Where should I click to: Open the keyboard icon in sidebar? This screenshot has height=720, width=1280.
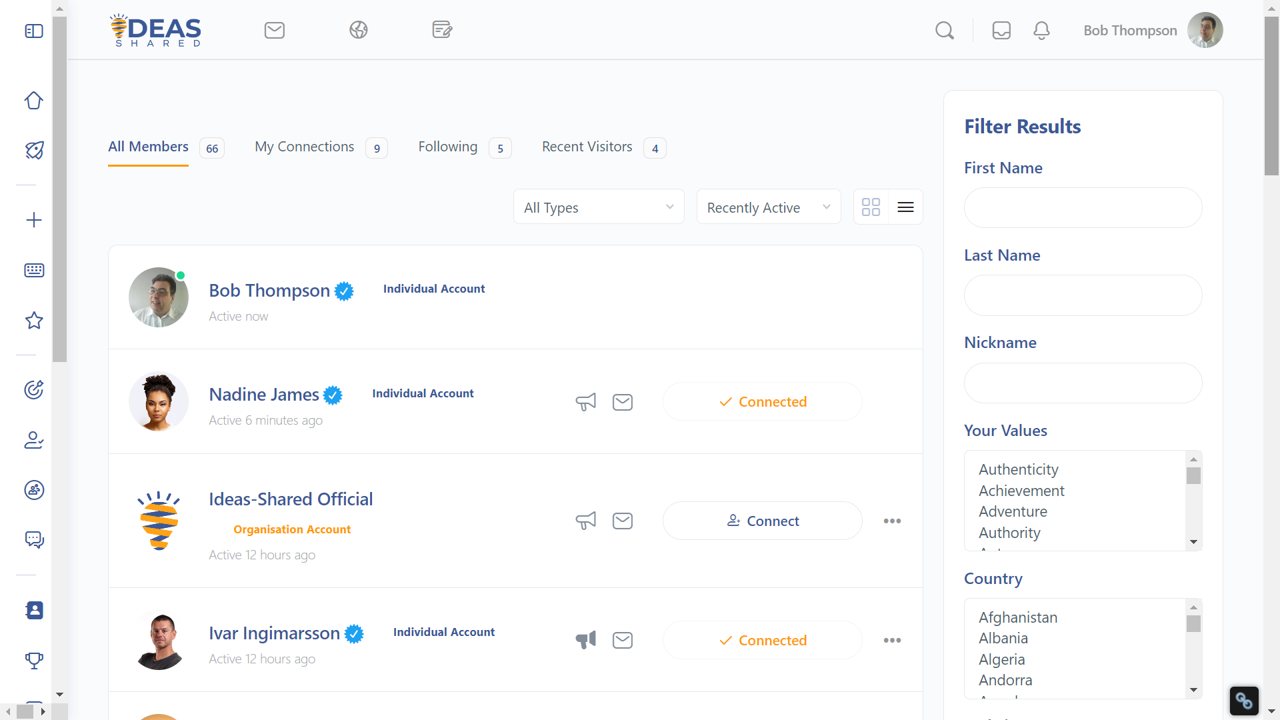pos(34,270)
